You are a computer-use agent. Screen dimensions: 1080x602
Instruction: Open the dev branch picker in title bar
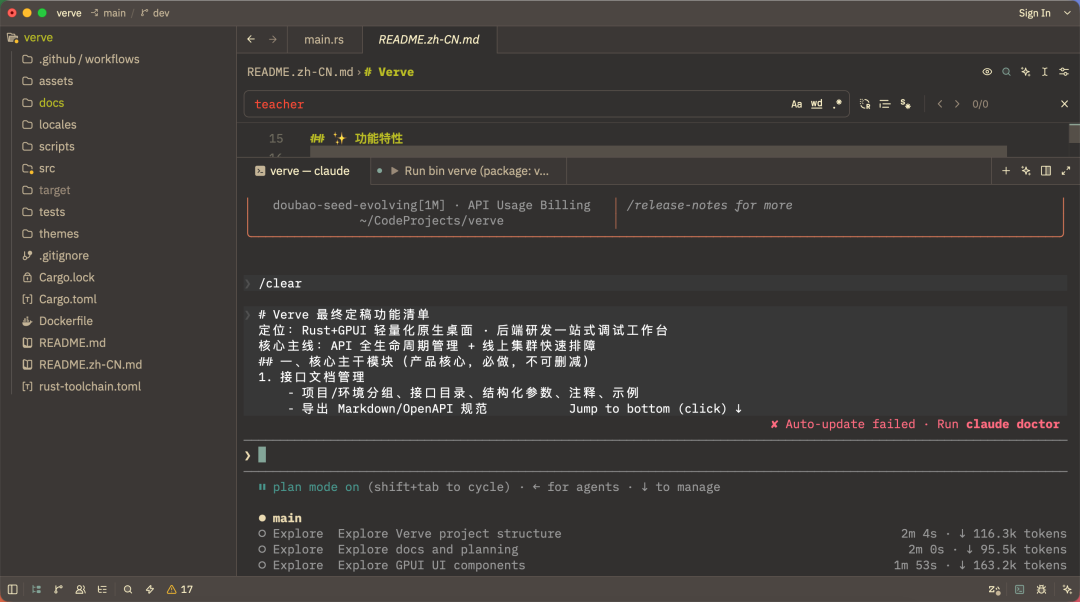[x=155, y=13]
